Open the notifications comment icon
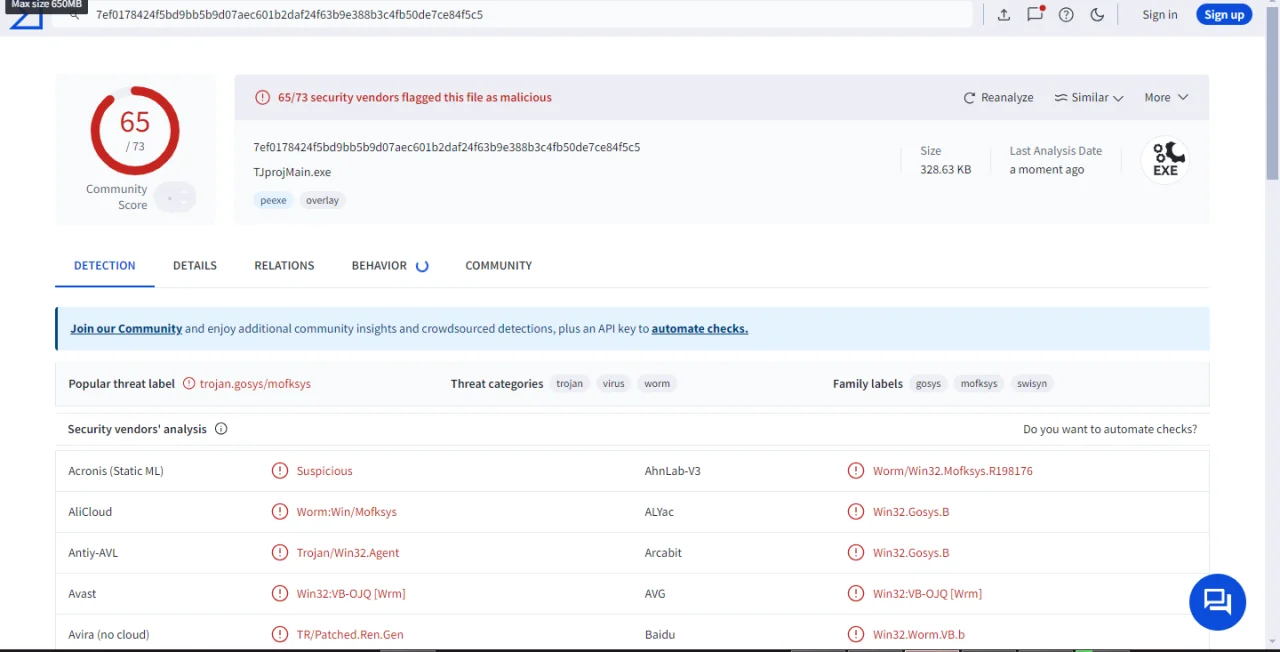 [1035, 14]
